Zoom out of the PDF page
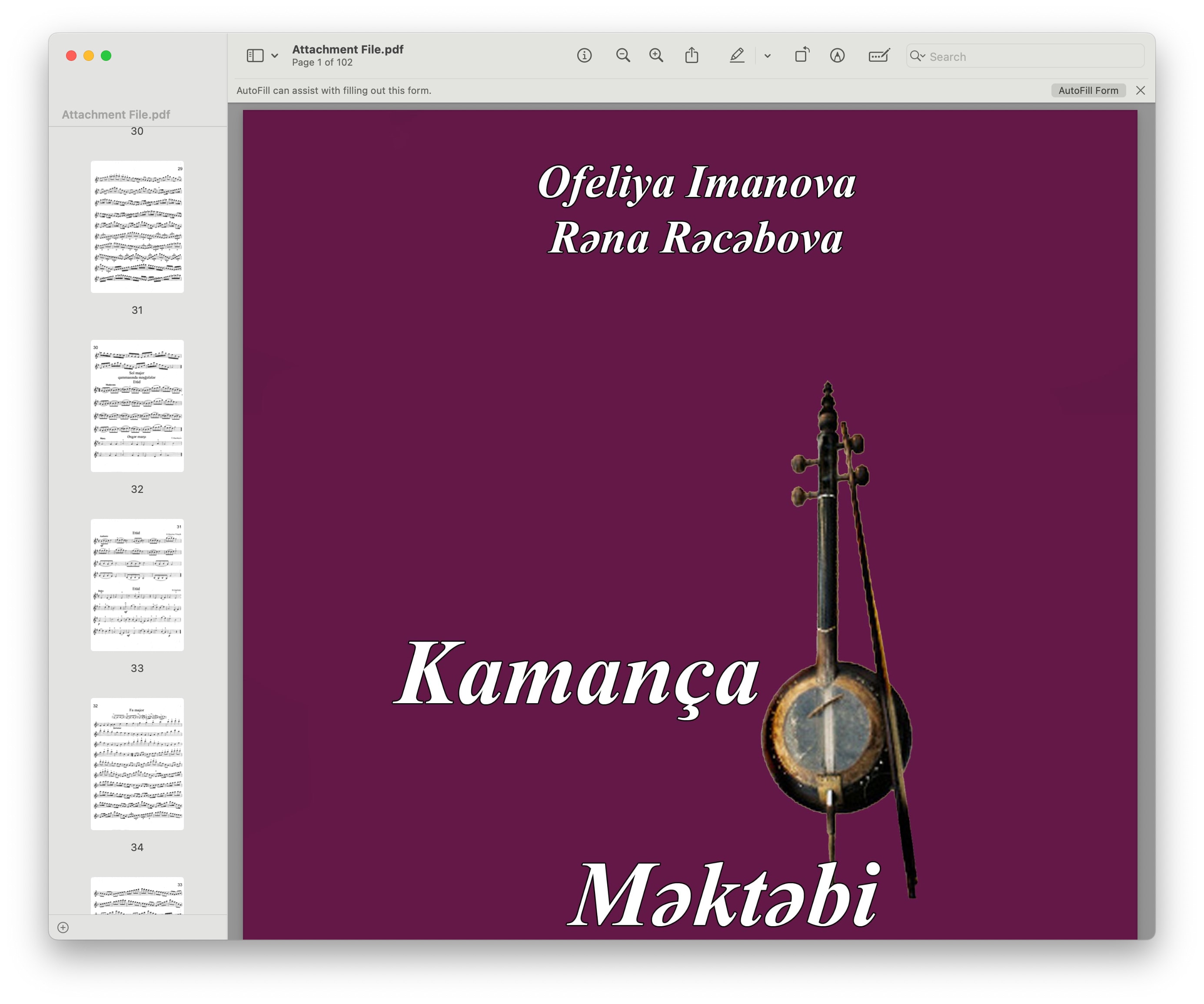This screenshot has height=1004, width=1204. pyautogui.click(x=623, y=56)
